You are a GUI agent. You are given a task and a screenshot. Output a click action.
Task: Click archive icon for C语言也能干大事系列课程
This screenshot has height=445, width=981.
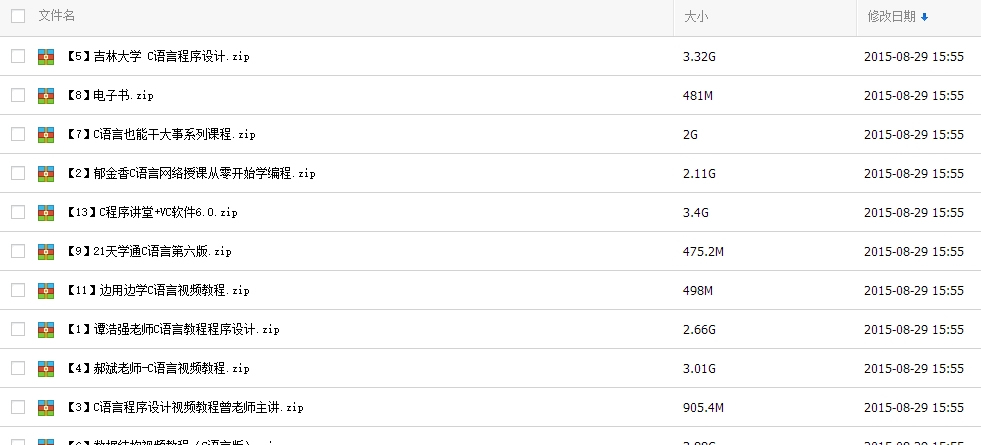pos(46,135)
